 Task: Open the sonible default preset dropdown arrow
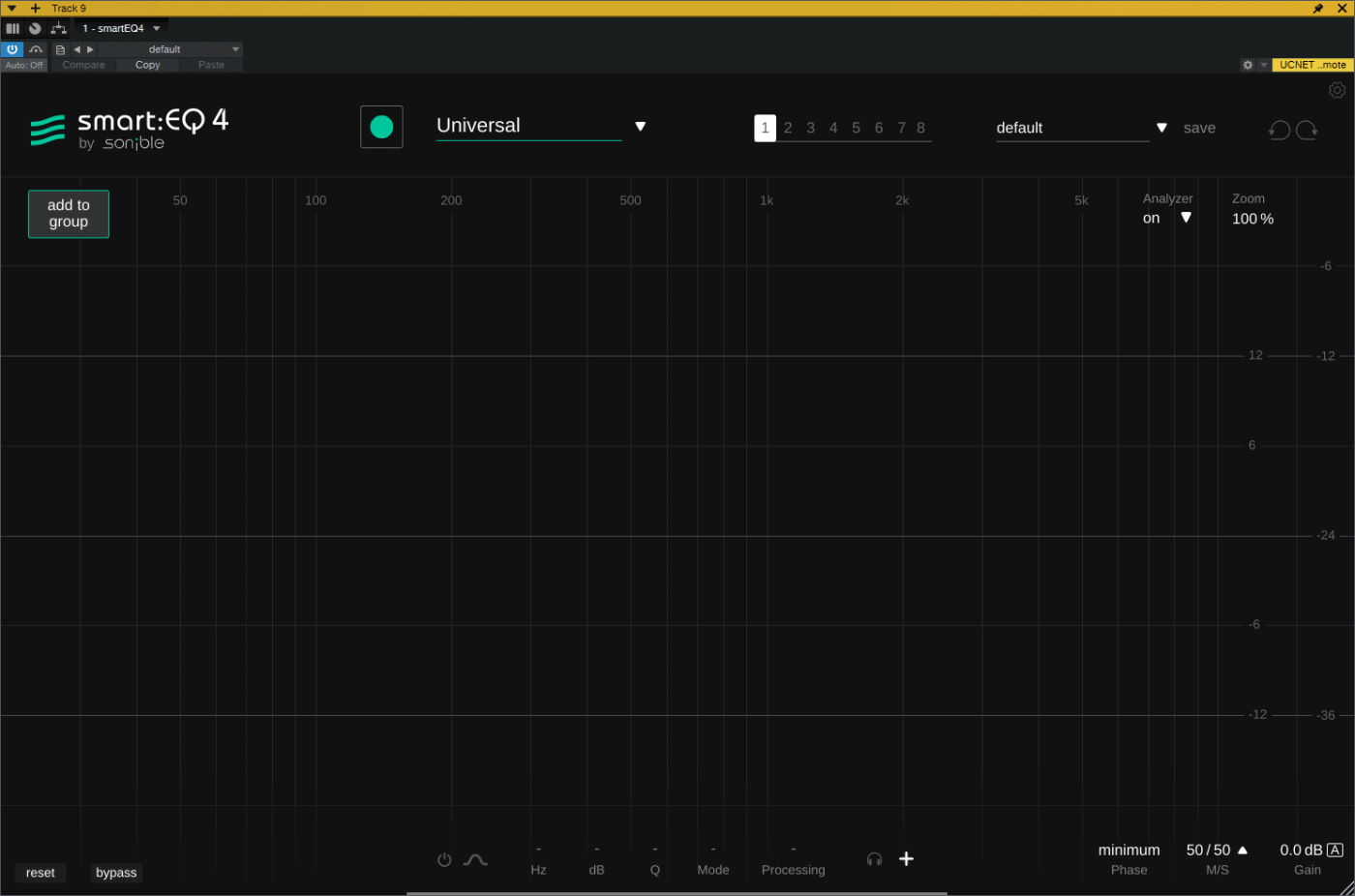point(1161,128)
